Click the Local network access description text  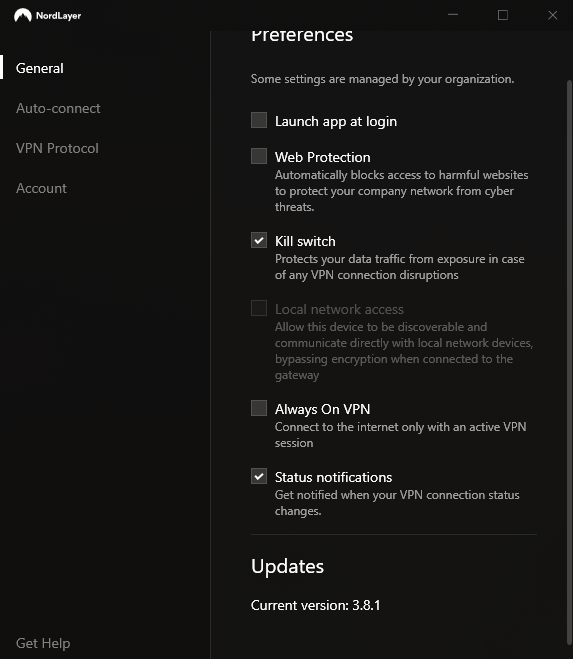404,351
